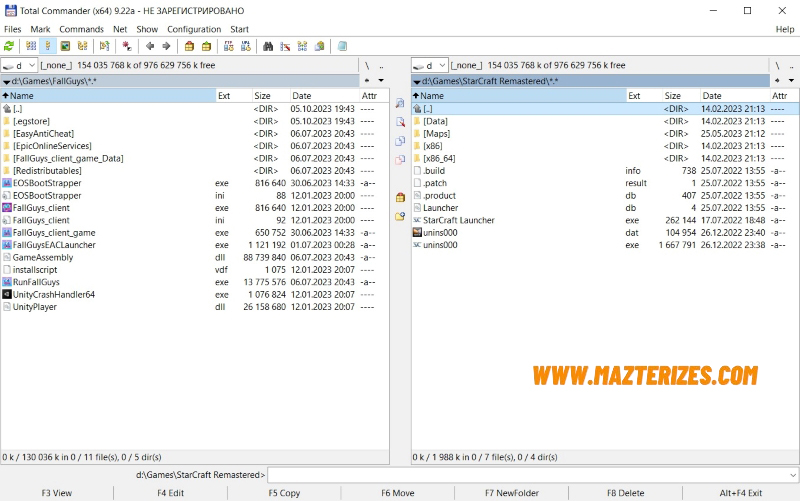Open the FTP connect toolbar icon

pyautogui.click(x=229, y=46)
